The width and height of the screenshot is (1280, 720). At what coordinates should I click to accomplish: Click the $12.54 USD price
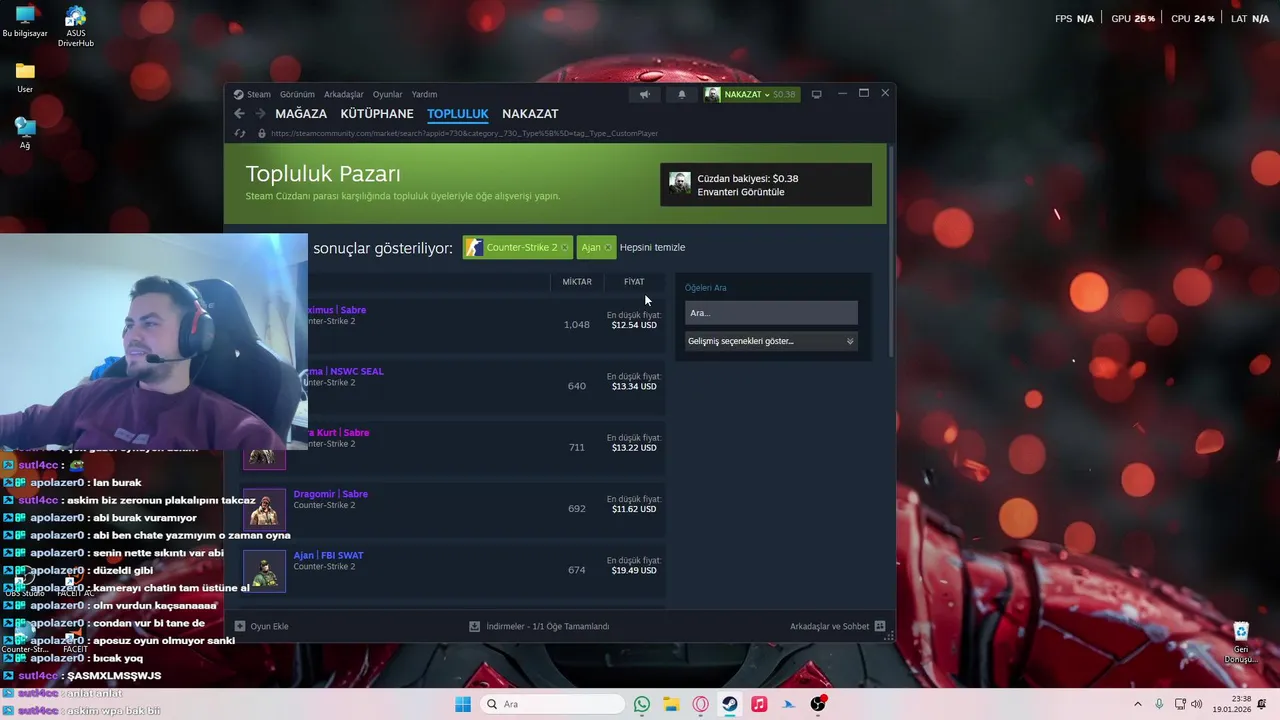point(634,325)
